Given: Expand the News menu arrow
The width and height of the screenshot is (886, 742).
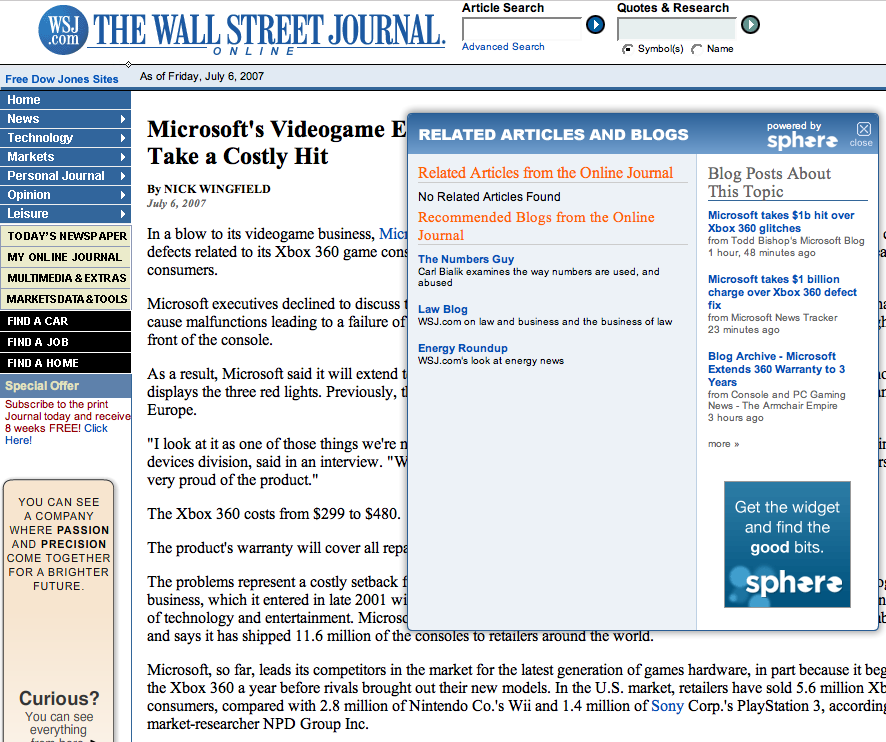Looking at the screenshot, I should [x=123, y=119].
